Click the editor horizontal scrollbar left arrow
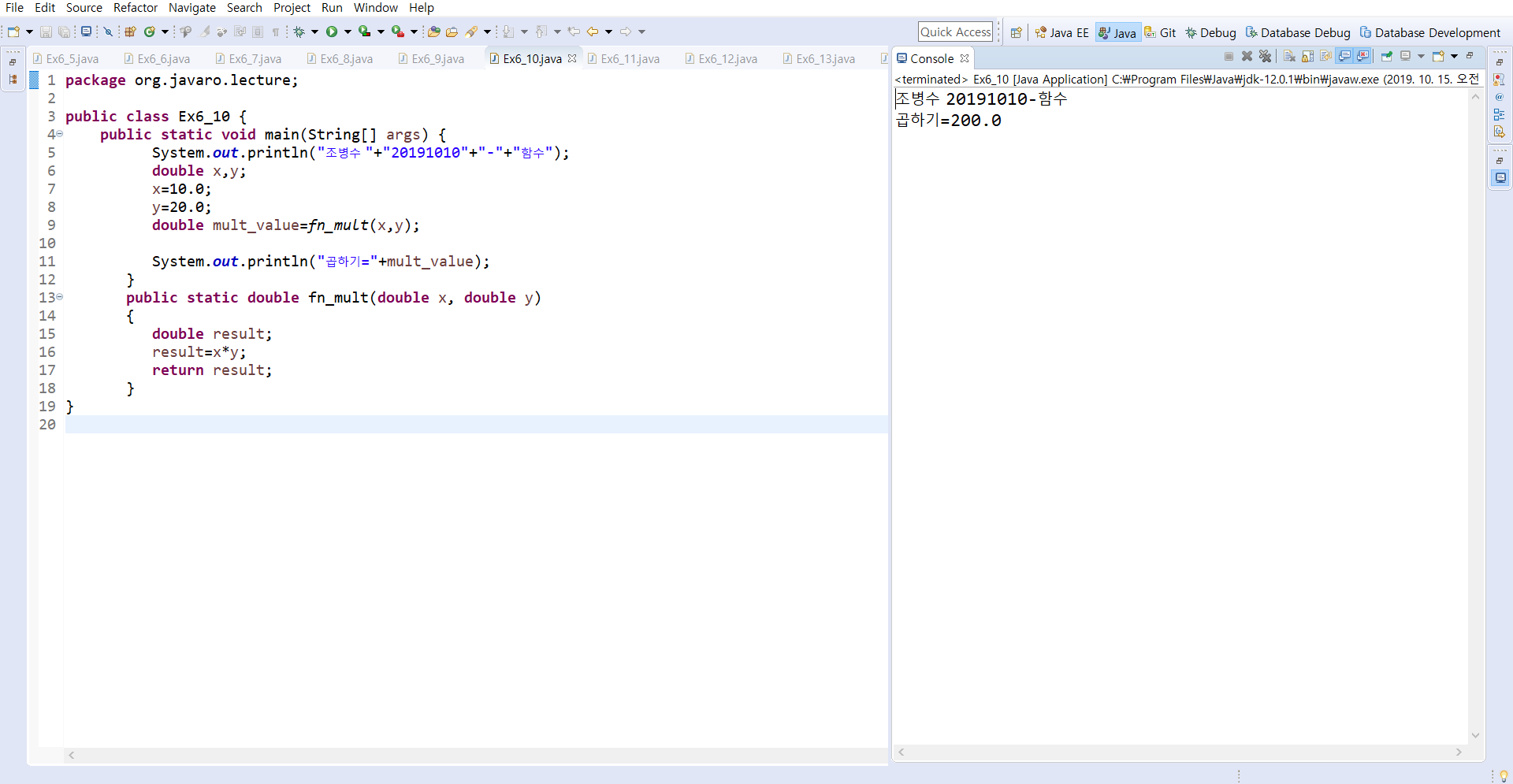 [72, 755]
